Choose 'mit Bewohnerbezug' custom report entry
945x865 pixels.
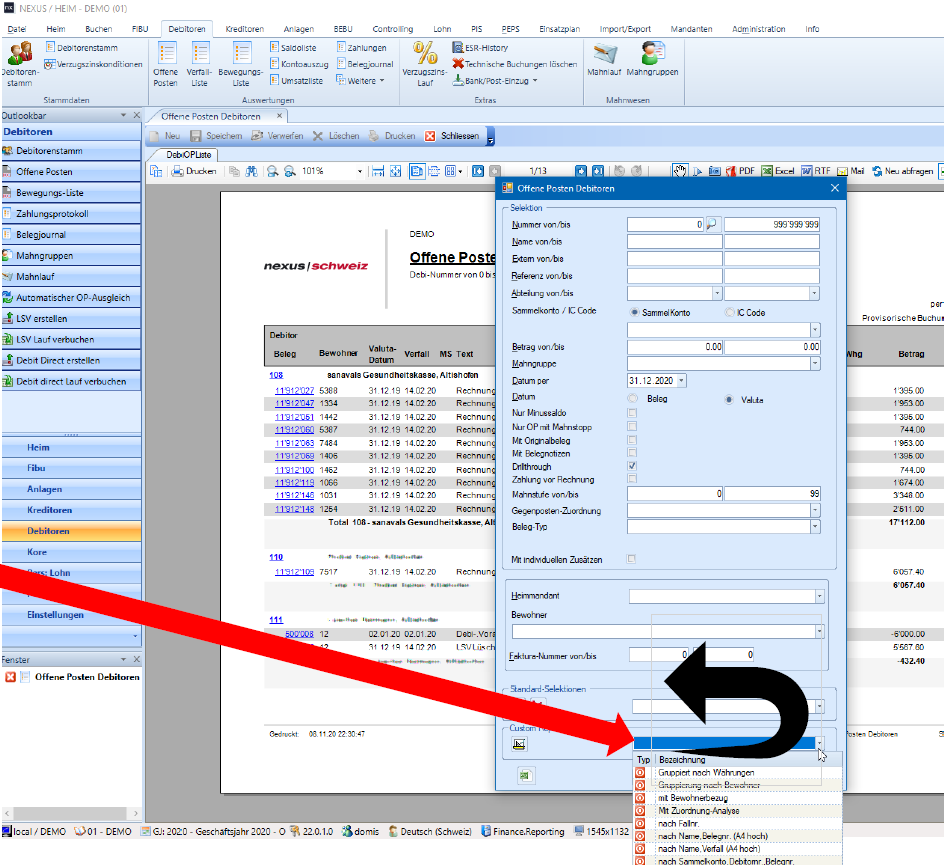point(738,797)
